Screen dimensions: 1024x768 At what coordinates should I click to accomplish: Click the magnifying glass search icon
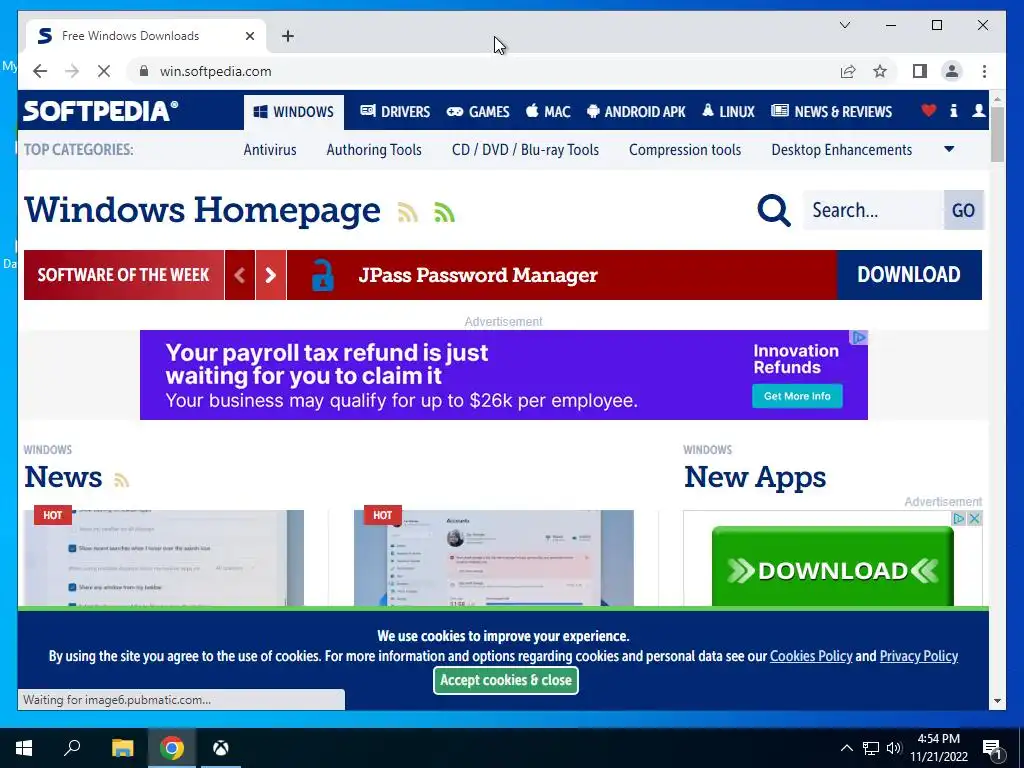[x=774, y=210]
